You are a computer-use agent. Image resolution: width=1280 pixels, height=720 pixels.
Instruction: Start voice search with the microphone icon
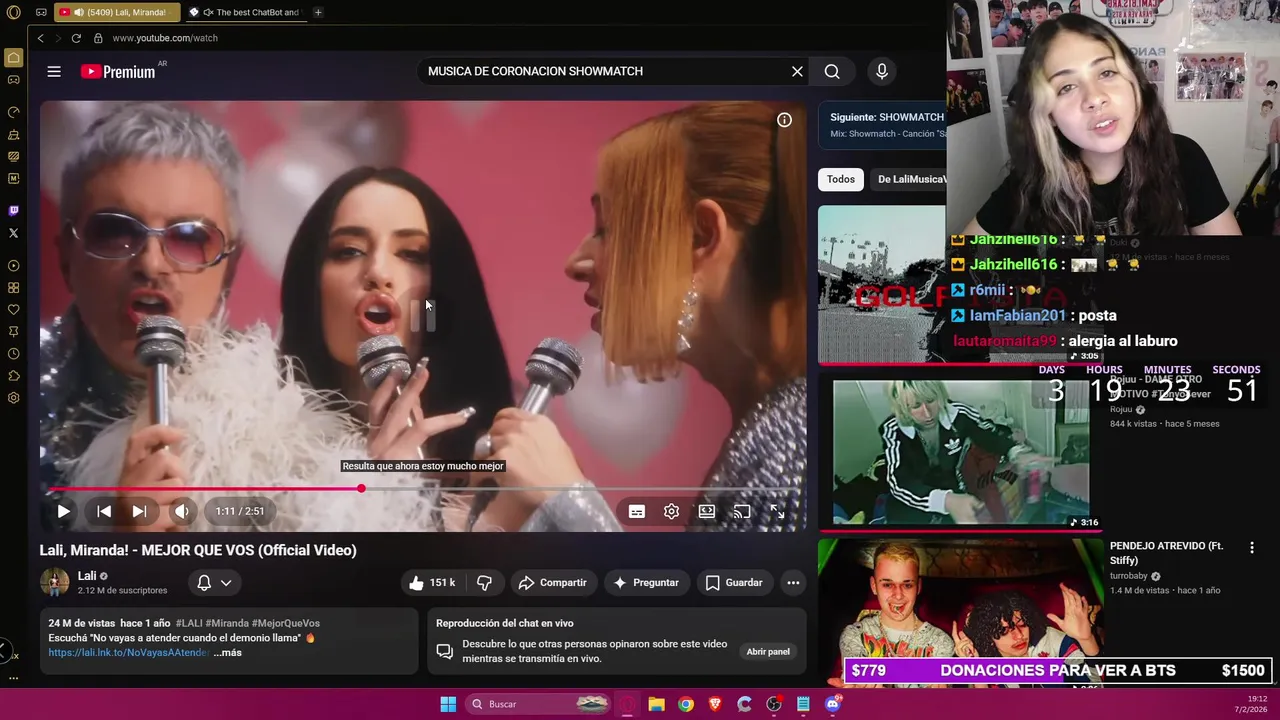881,71
